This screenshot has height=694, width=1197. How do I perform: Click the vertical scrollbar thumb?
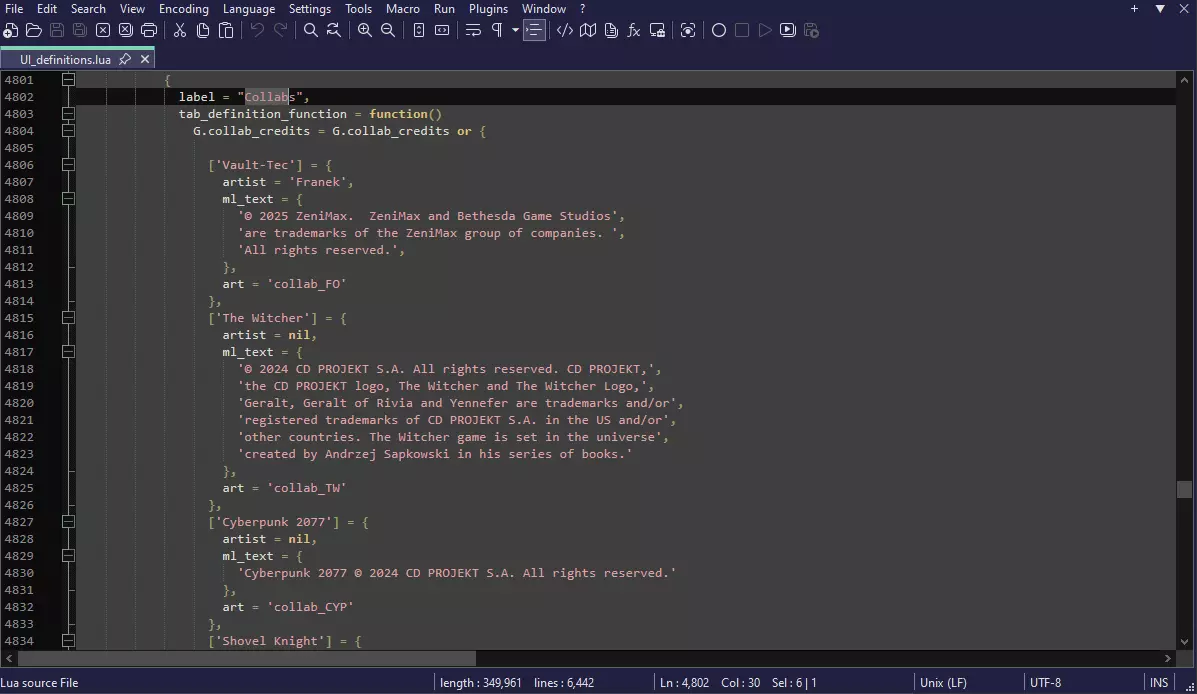pos(1184,489)
